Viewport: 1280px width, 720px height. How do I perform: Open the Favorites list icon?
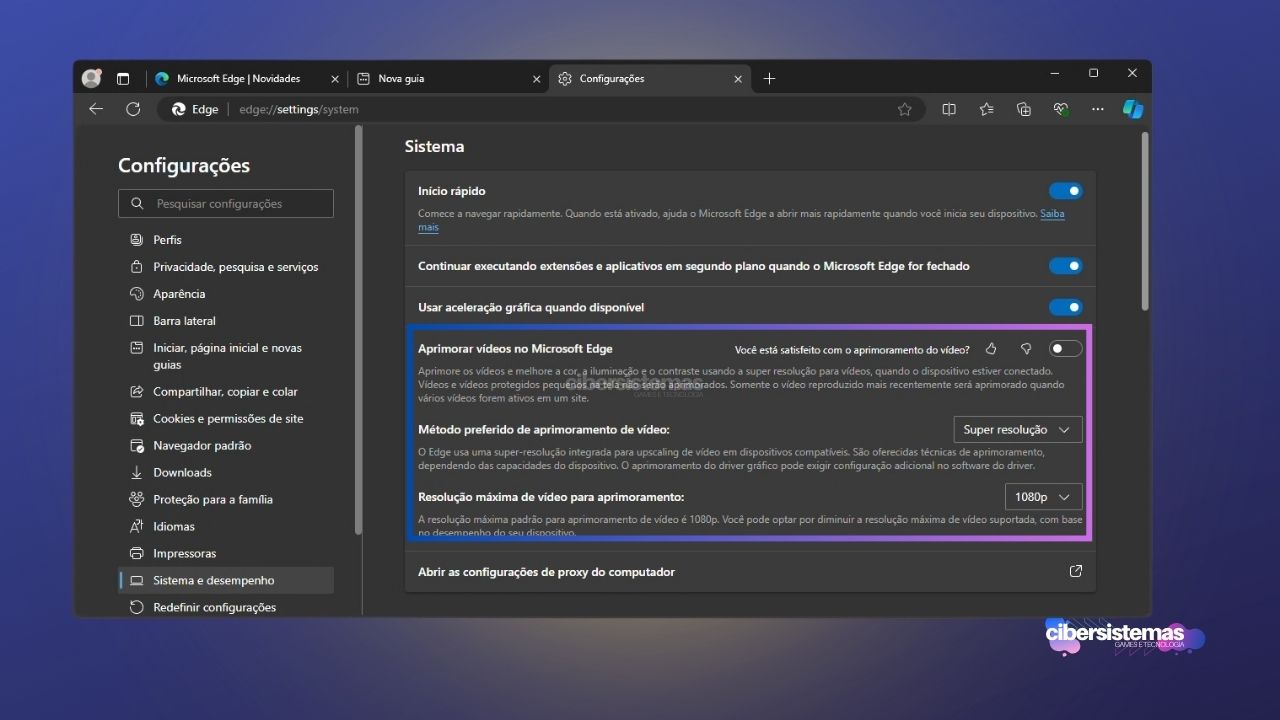987,109
